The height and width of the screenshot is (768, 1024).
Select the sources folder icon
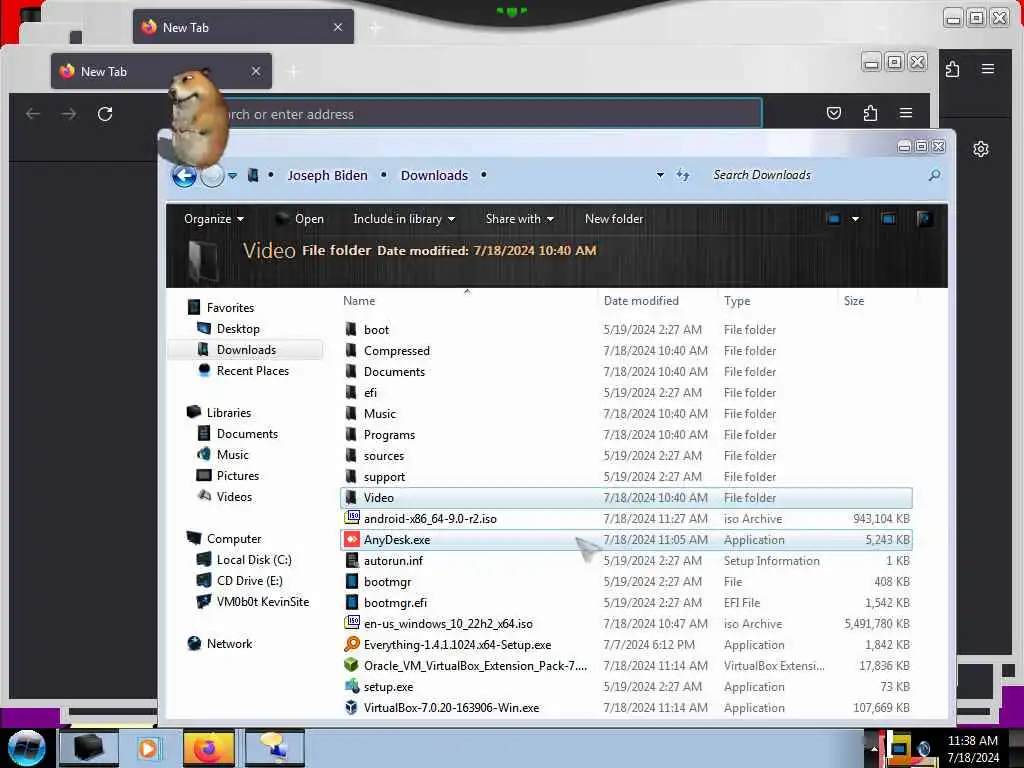351,456
